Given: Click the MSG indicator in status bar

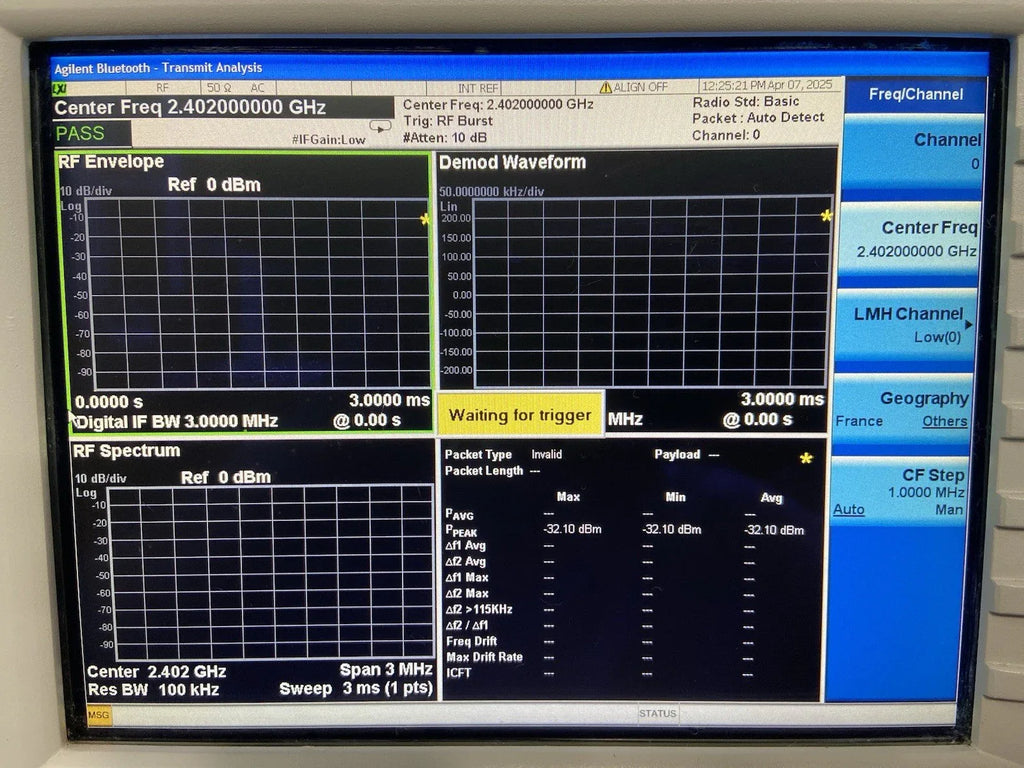Looking at the screenshot, I should (x=99, y=714).
